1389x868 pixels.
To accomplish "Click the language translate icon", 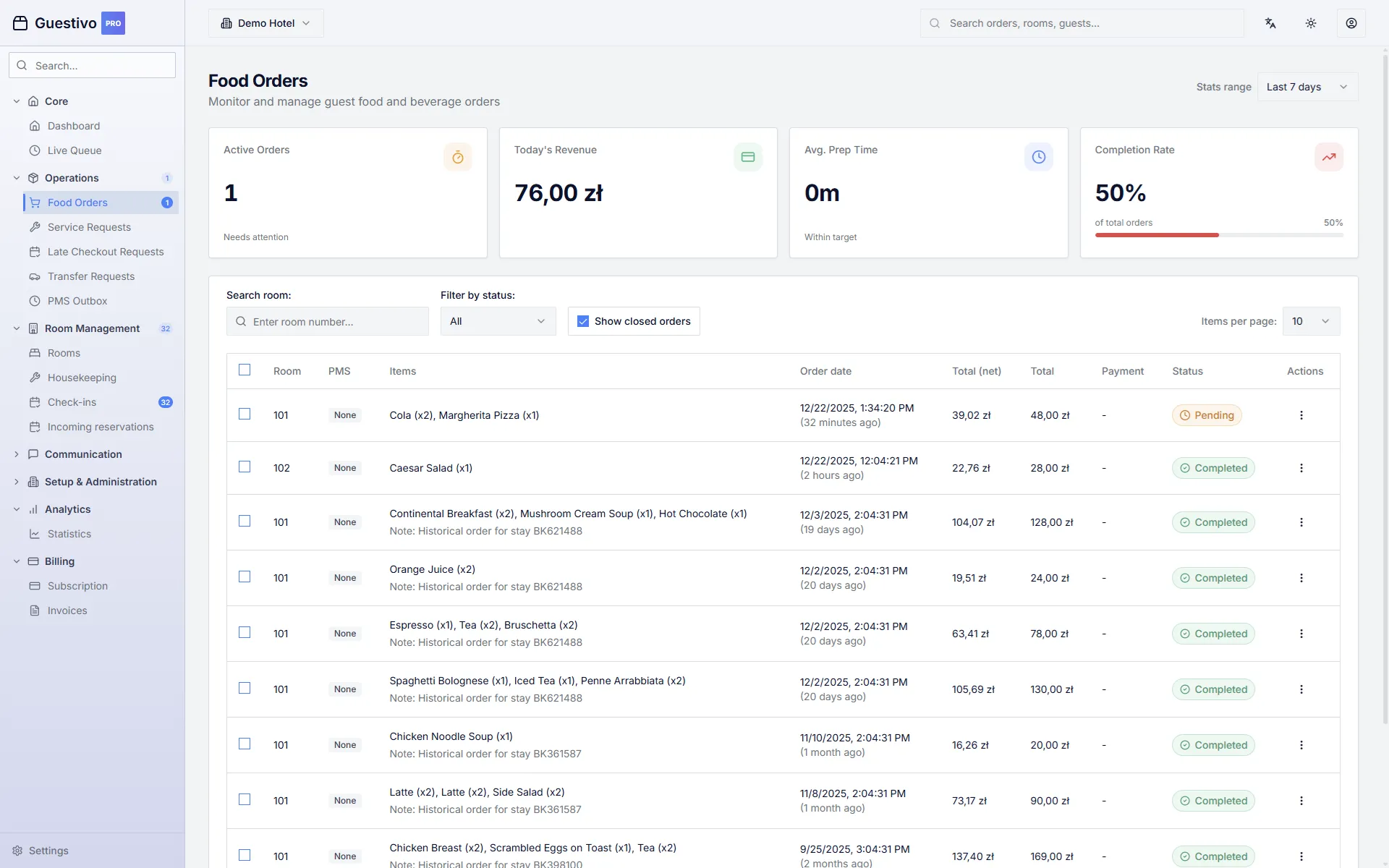I will pyautogui.click(x=1270, y=23).
